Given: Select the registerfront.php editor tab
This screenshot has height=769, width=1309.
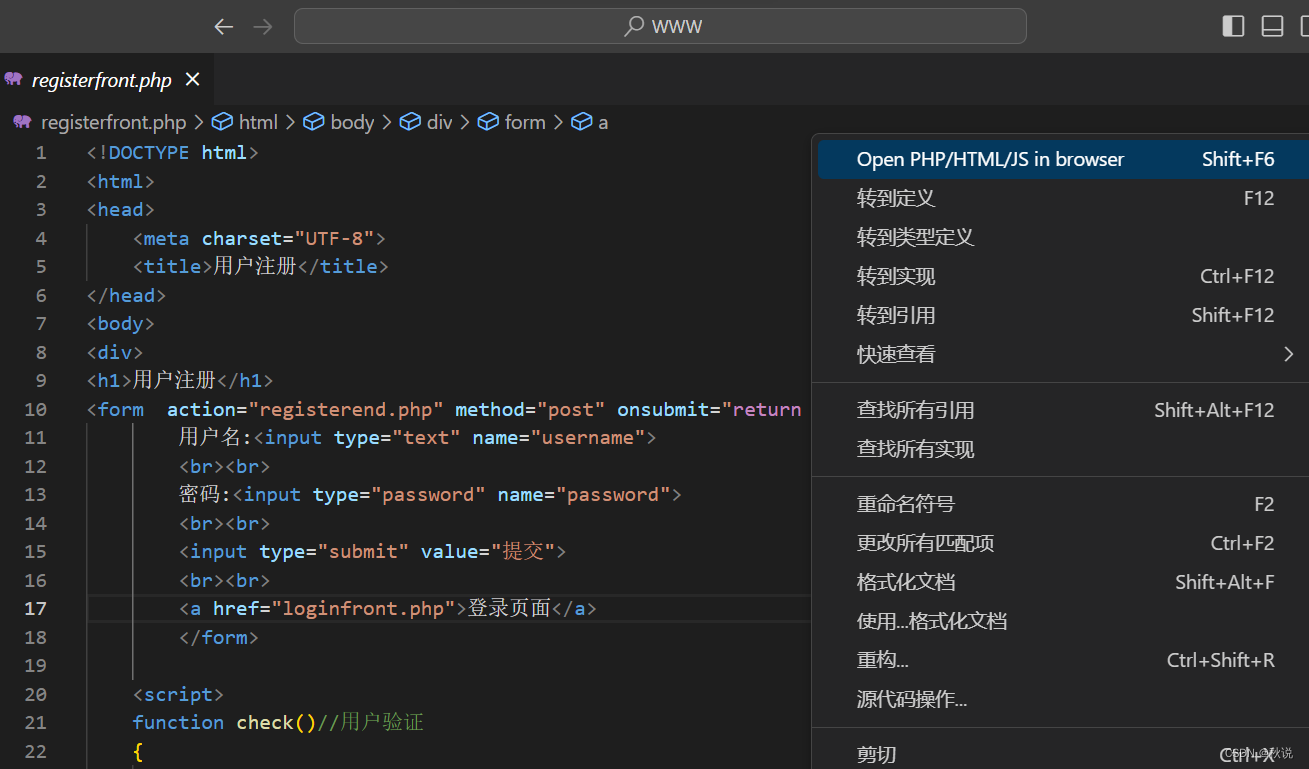Looking at the screenshot, I should 107,80.
